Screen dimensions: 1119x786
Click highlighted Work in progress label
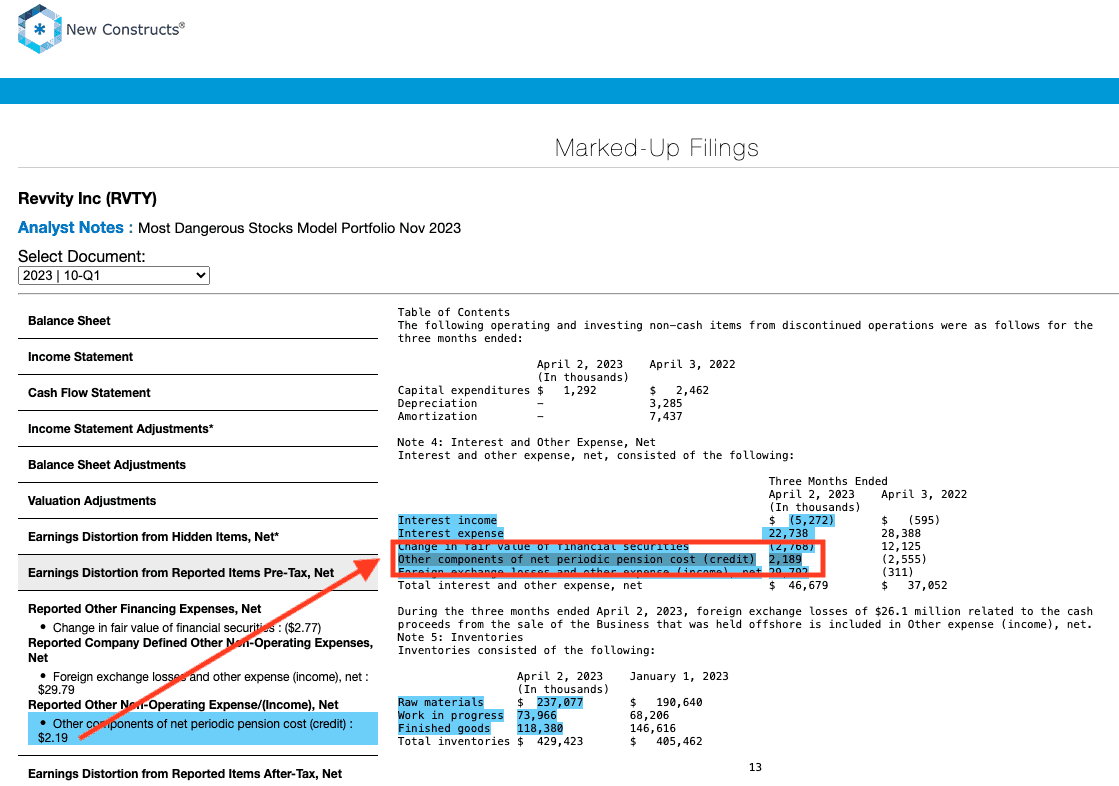click(x=450, y=715)
